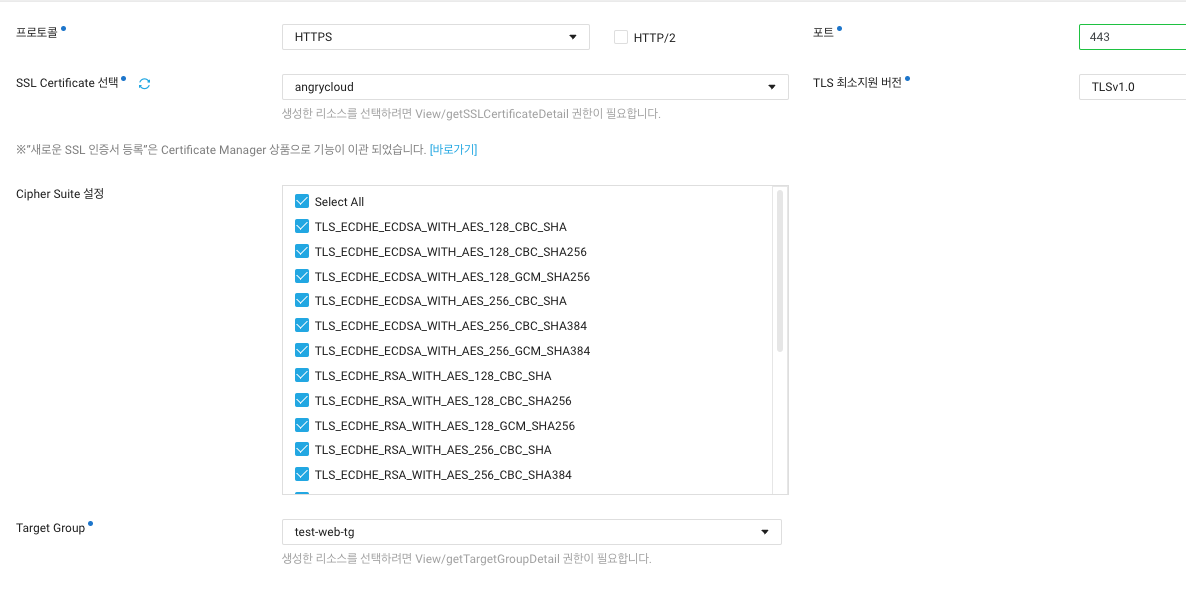The width and height of the screenshot is (1186, 593).
Task: Uncheck TLS_ECDHE_RSA_WITH_AES_256_CBC_SHA checkbox
Action: [x=302, y=449]
